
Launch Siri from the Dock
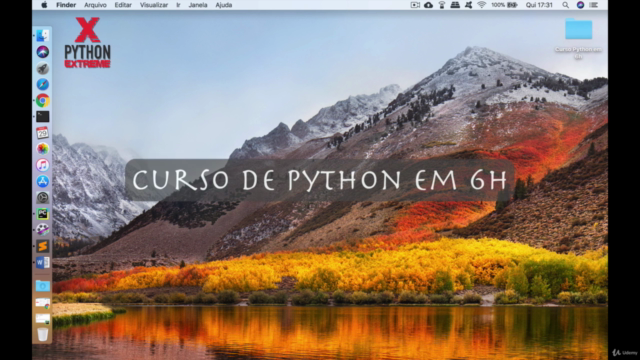42,52
